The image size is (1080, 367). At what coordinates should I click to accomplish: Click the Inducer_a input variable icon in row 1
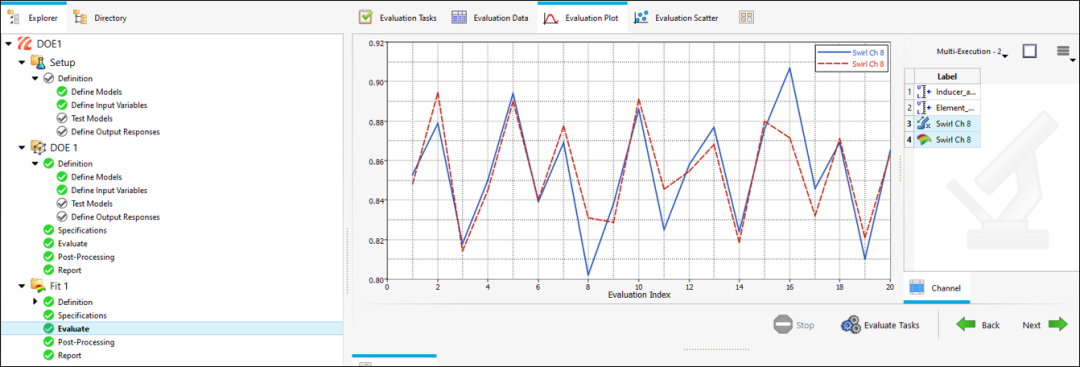tap(924, 92)
